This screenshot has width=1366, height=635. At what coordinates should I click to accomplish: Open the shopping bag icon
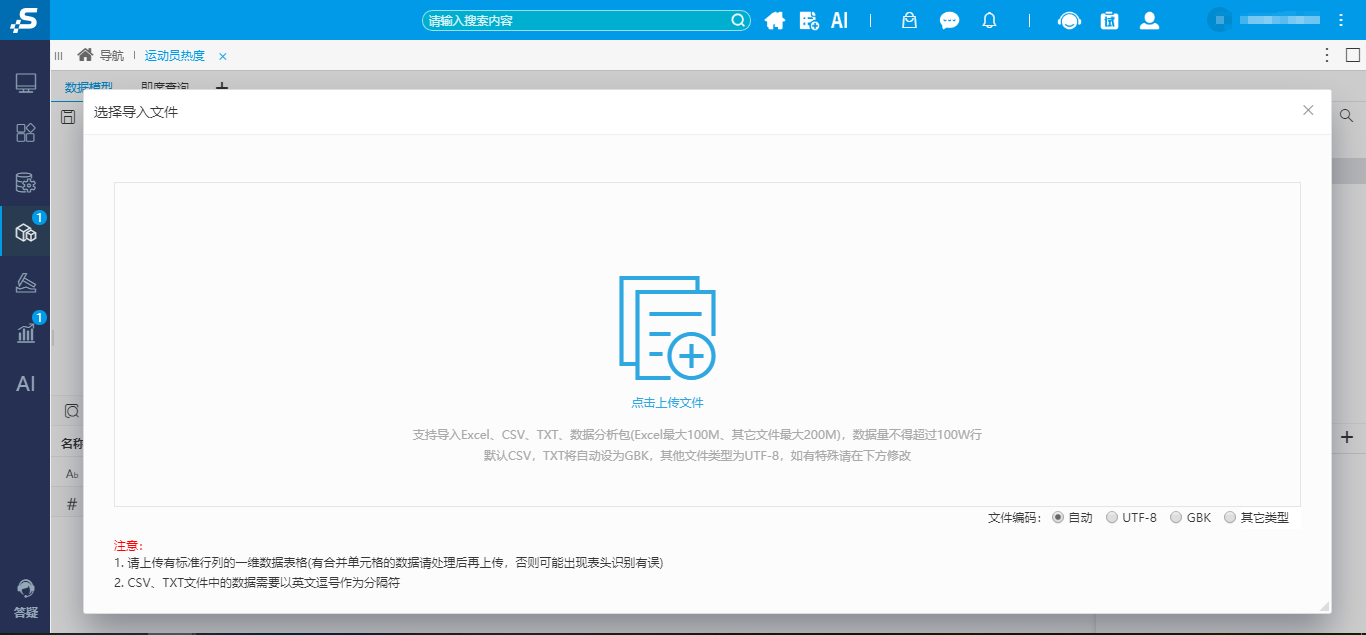909,20
